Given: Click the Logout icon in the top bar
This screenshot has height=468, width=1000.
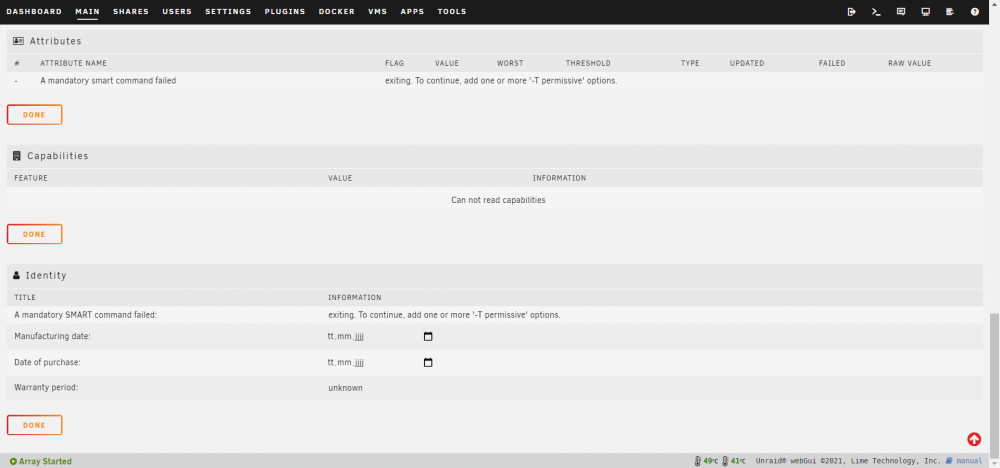Looking at the screenshot, I should (851, 11).
